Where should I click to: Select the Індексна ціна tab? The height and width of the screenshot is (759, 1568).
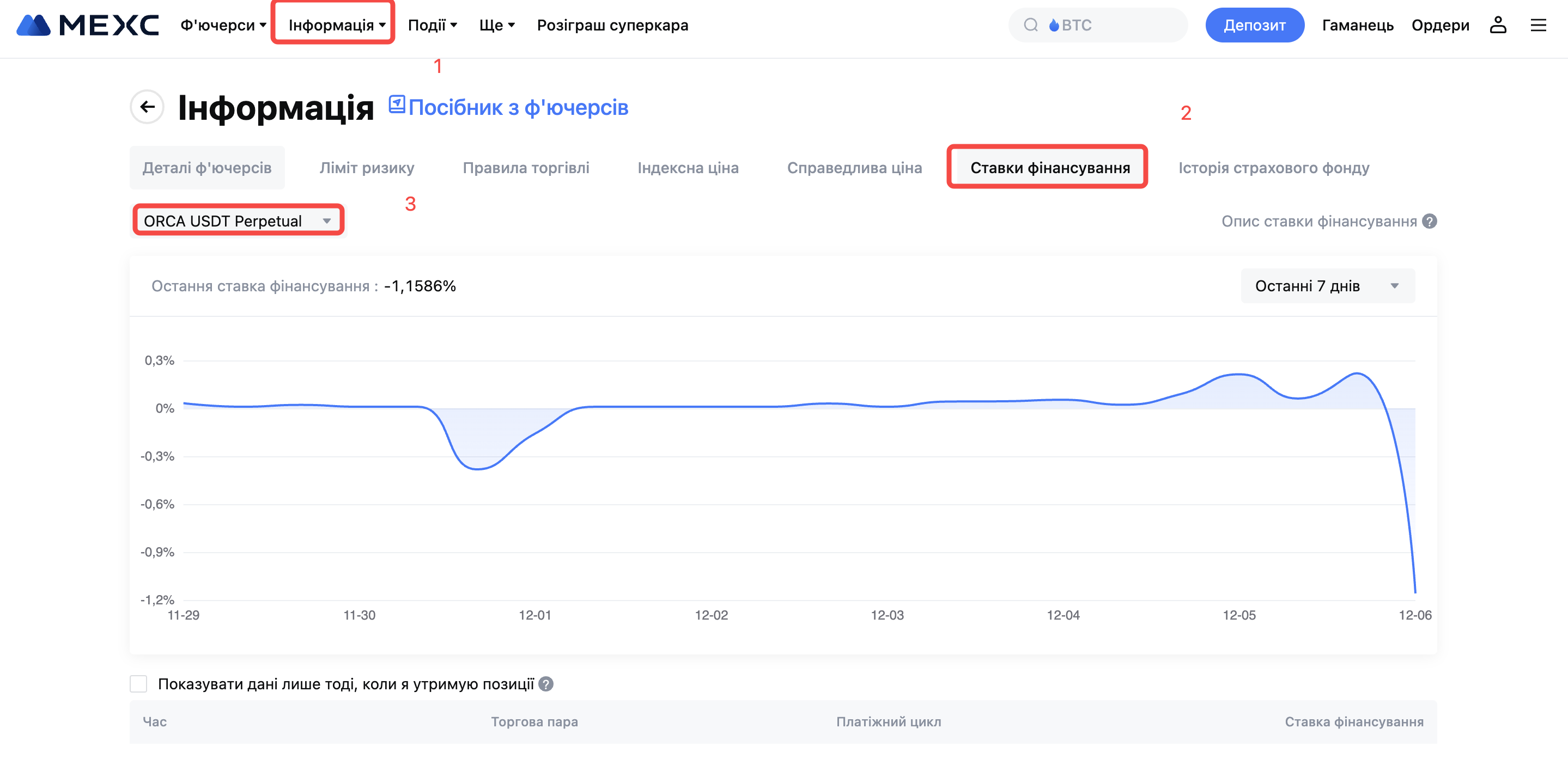click(x=688, y=168)
